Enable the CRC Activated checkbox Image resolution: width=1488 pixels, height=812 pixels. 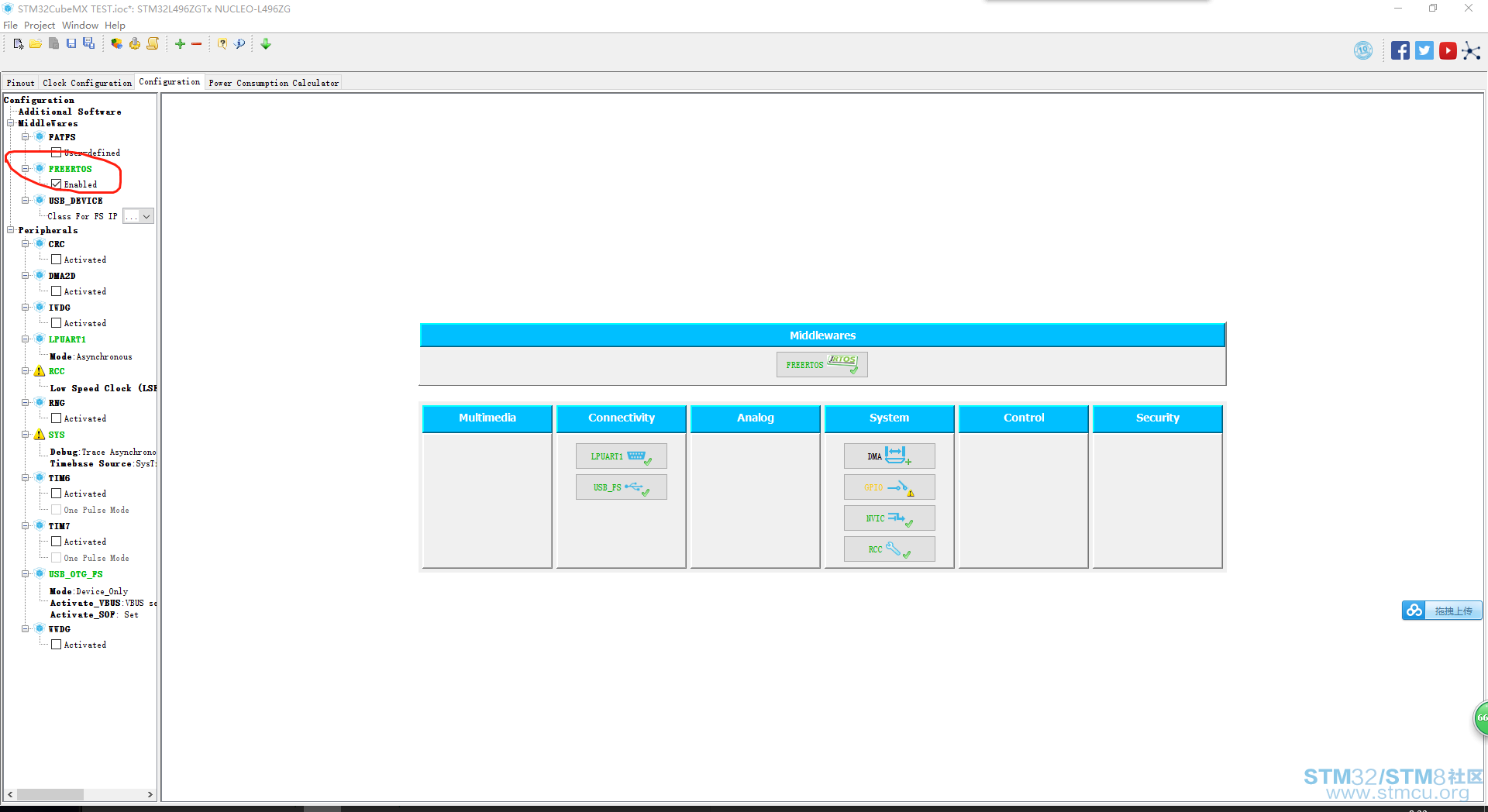pos(56,260)
